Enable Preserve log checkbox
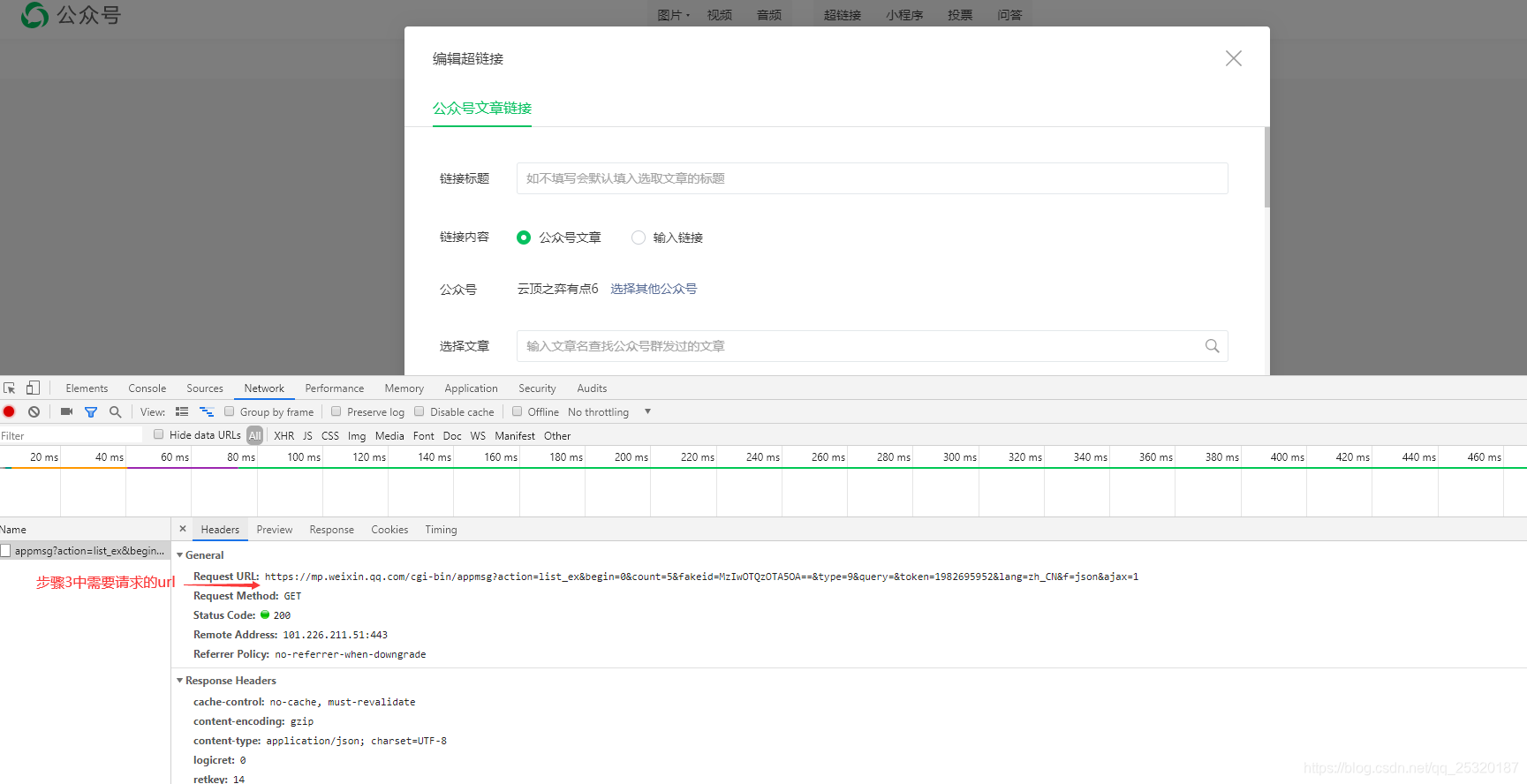Screen dimensions: 1527x784 [336, 411]
